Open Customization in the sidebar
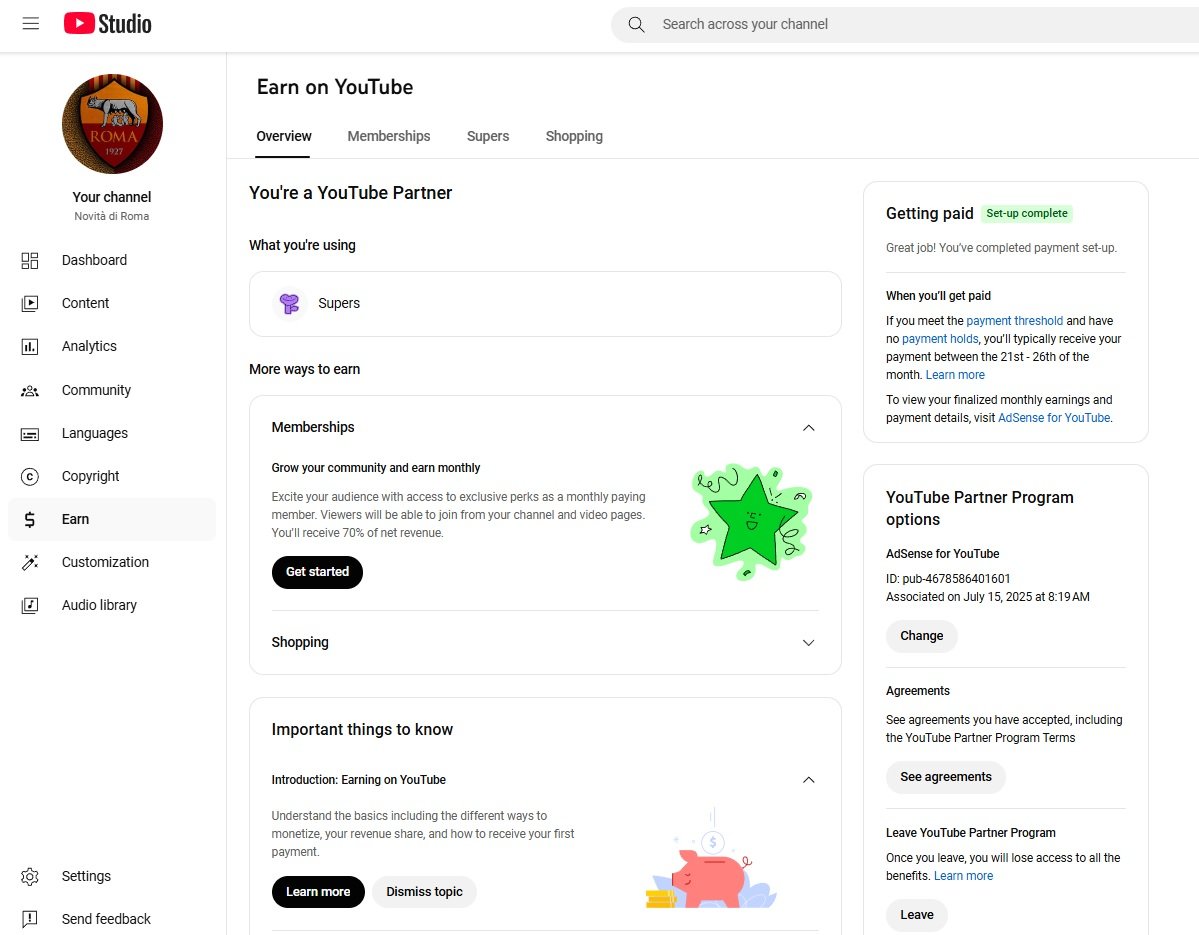 click(x=112, y=563)
